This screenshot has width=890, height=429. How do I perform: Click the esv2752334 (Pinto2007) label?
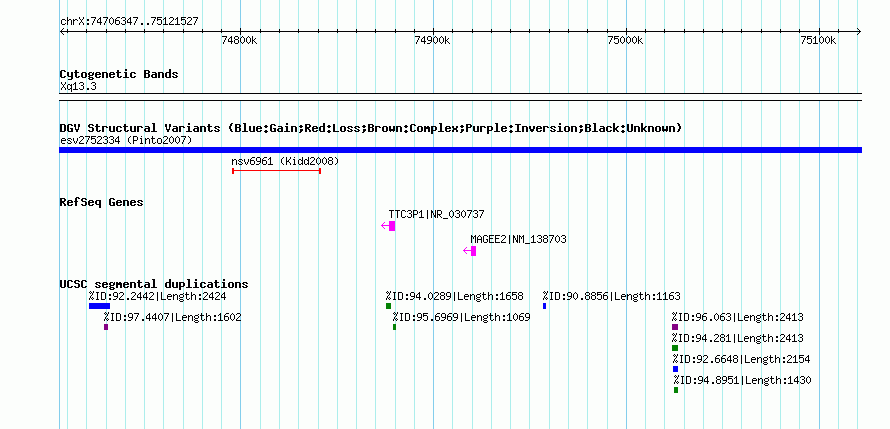pyautogui.click(x=126, y=140)
